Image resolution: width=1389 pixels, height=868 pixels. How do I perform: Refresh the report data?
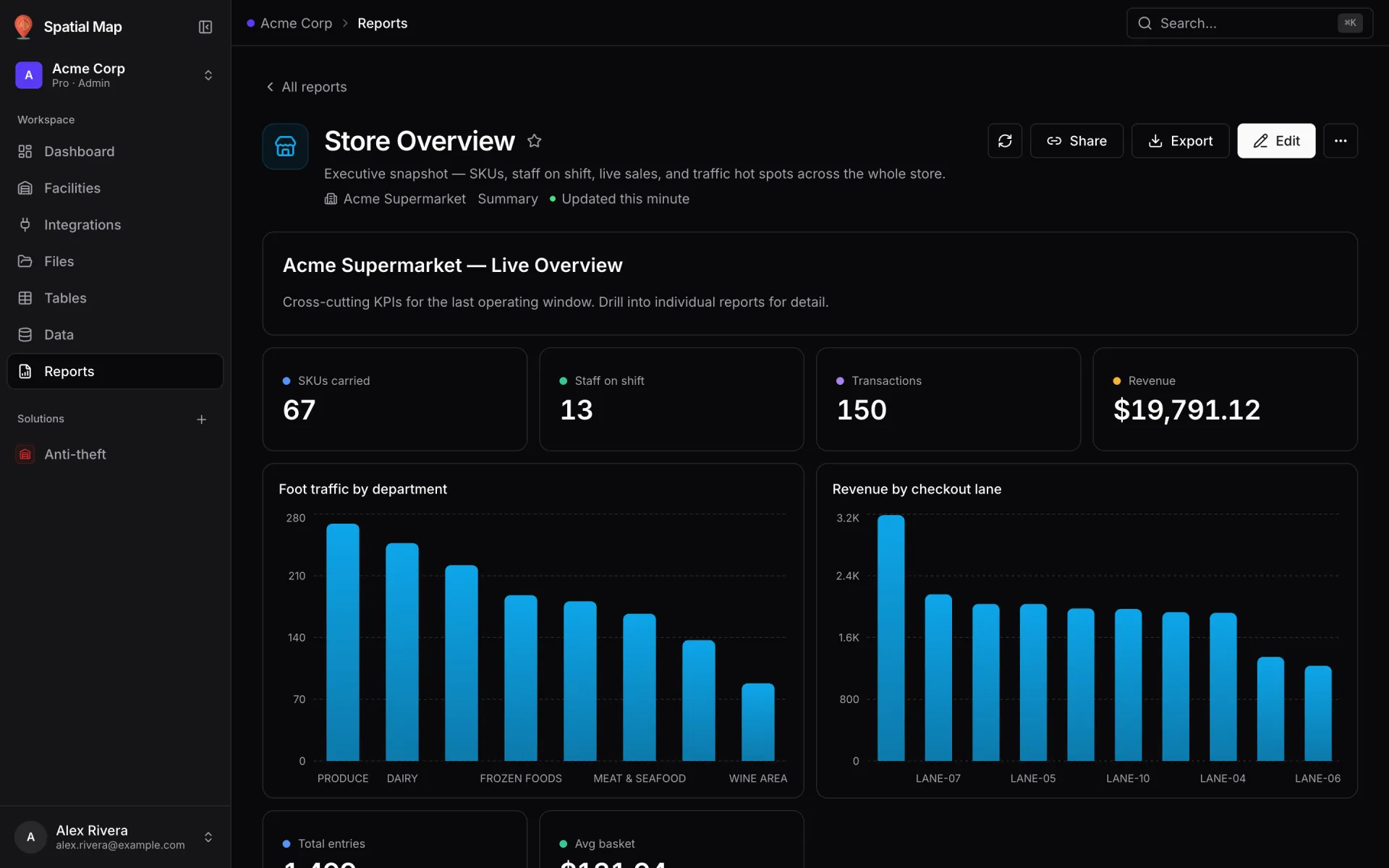click(1005, 141)
